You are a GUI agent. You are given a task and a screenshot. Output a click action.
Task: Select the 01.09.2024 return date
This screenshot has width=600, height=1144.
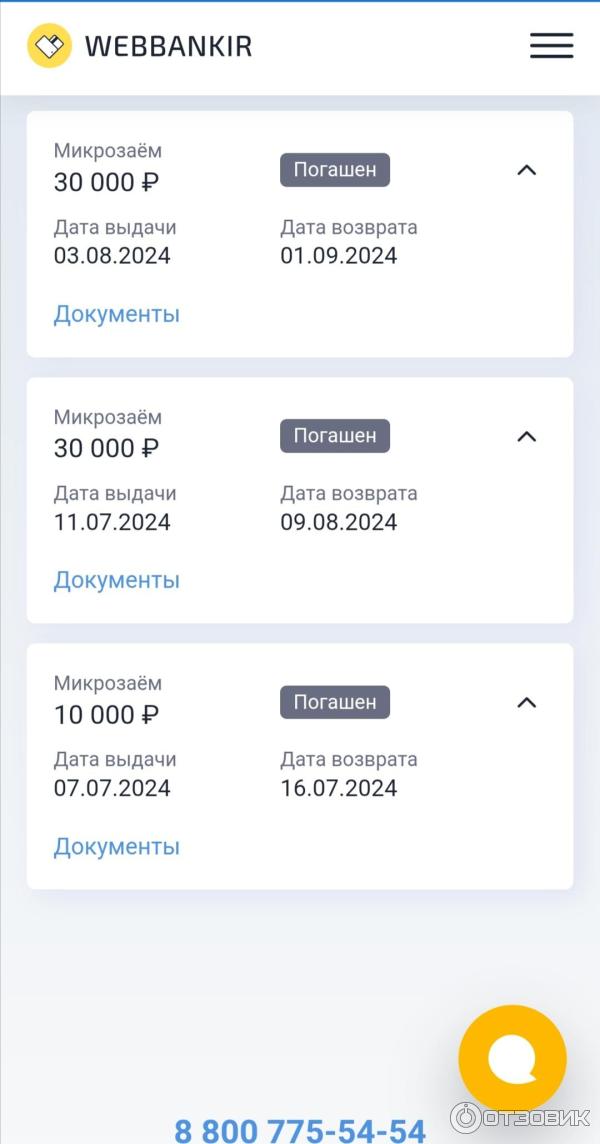coord(338,256)
